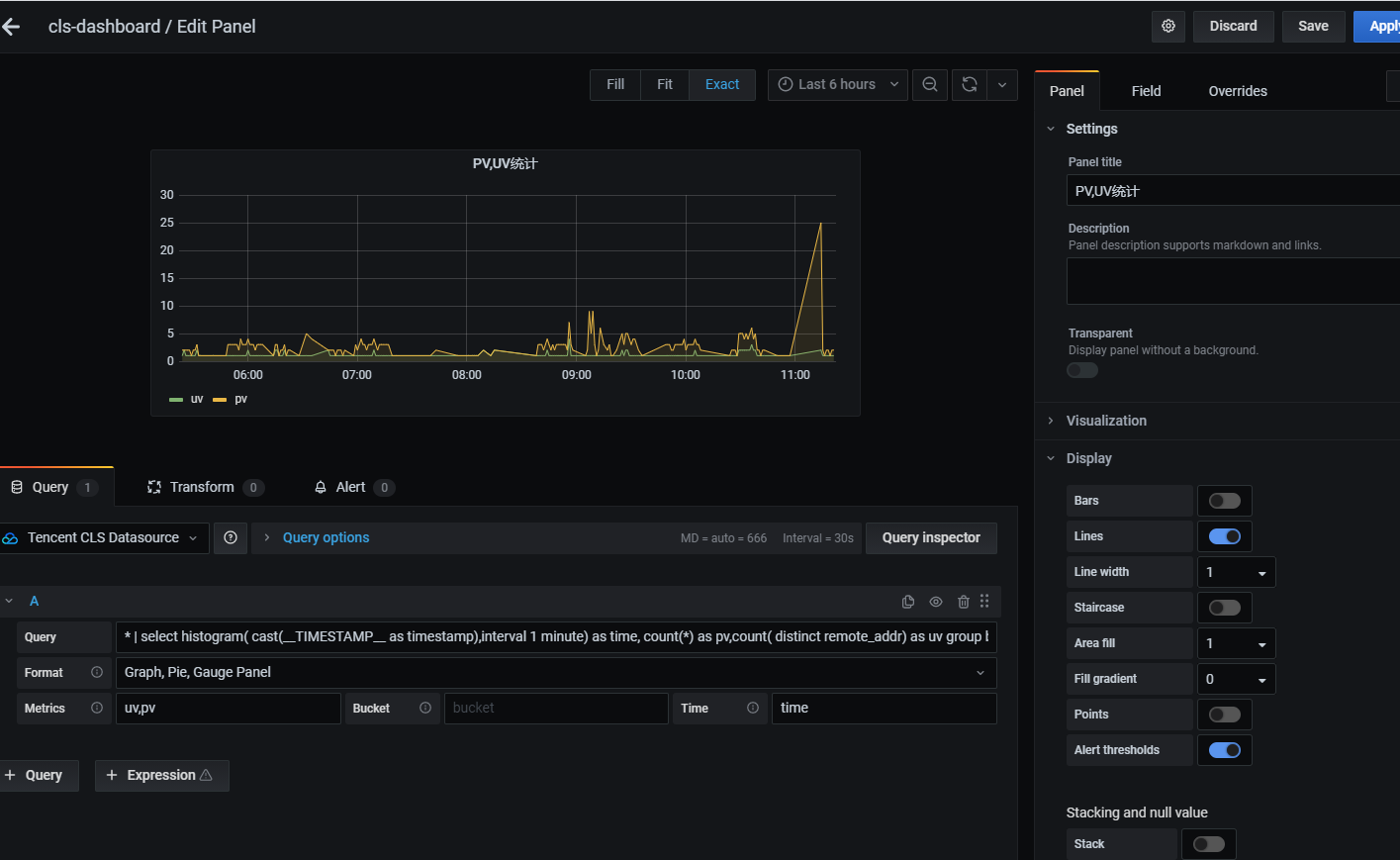Open the Fill gradient dropdown
The width and height of the screenshot is (1400, 860).
tap(1236, 679)
